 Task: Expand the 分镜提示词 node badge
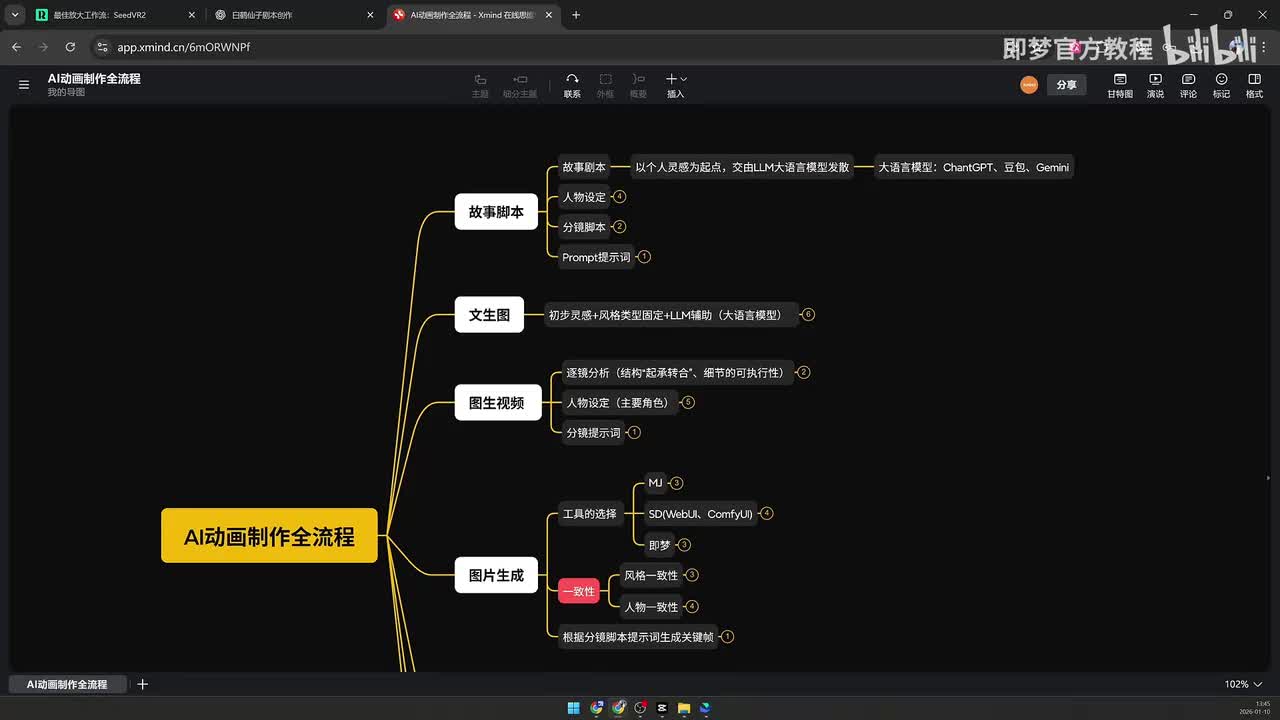(x=634, y=433)
